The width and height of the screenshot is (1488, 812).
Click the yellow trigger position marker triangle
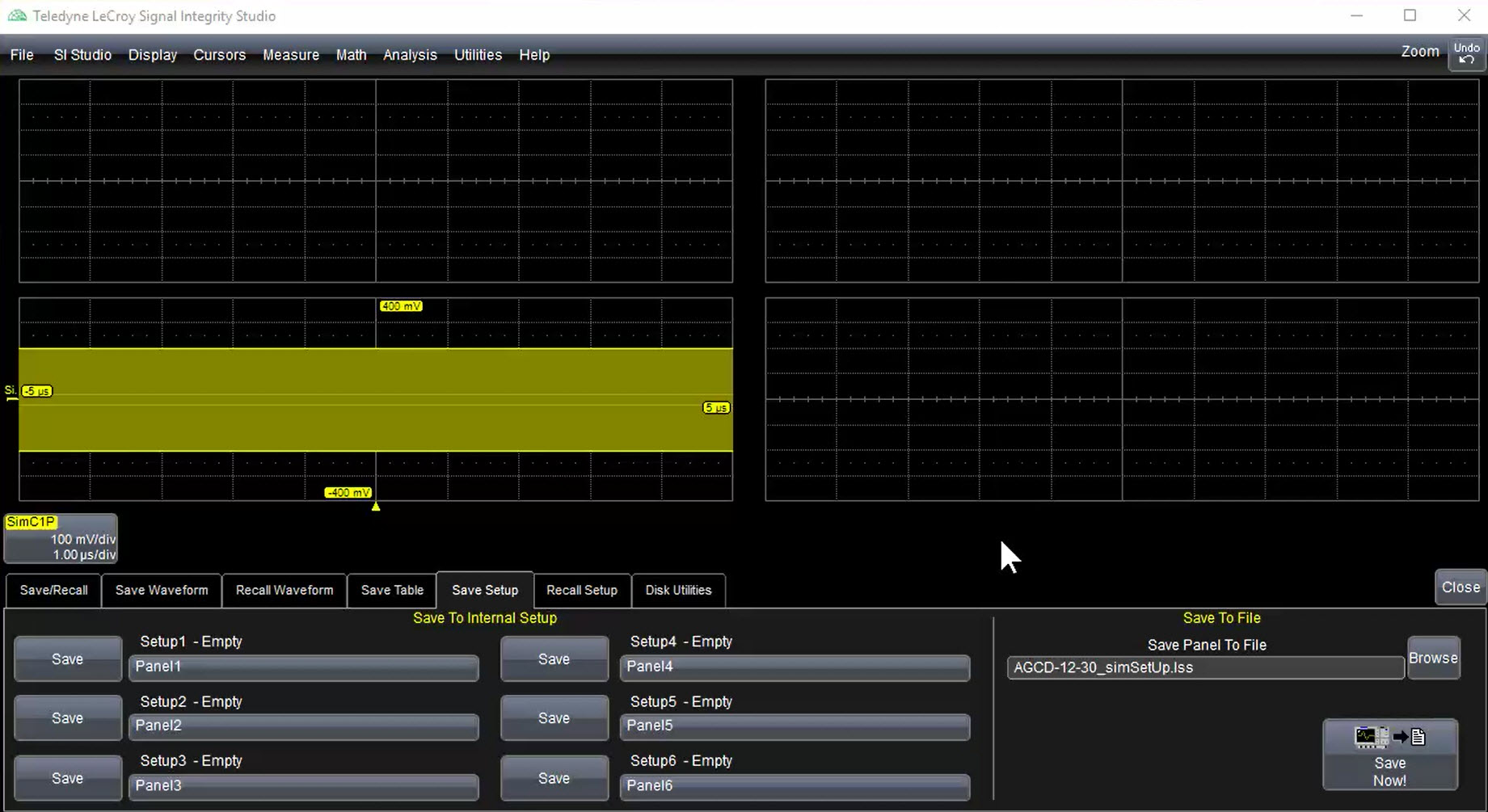(x=376, y=507)
